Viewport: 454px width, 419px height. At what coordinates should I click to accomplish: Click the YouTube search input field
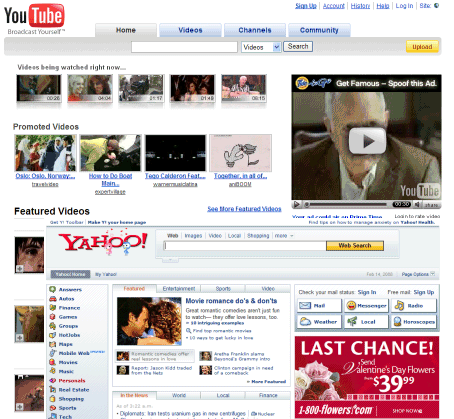coord(184,47)
